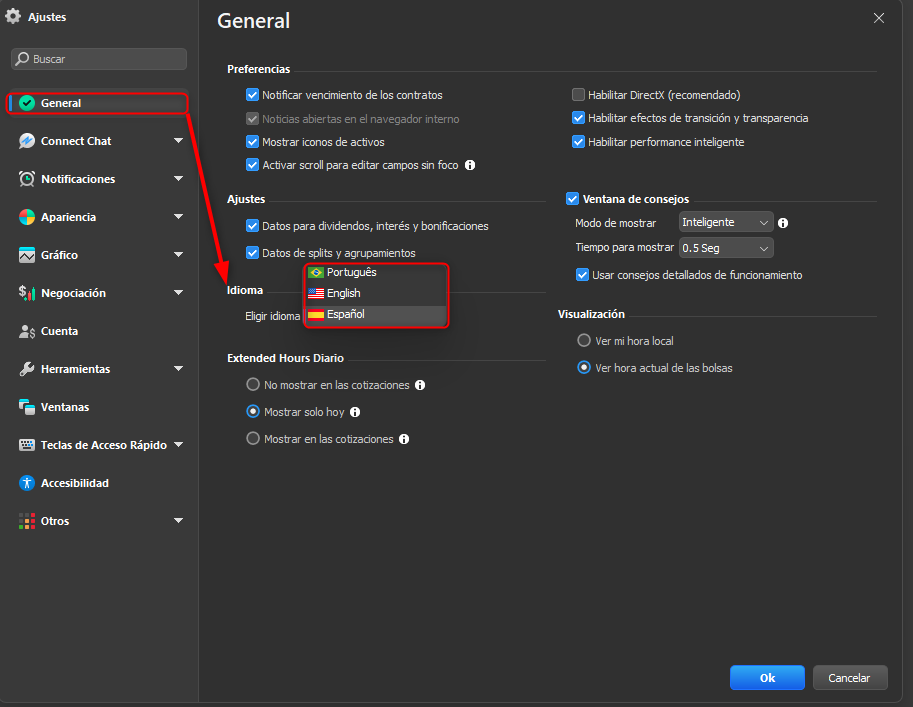Open the 0.5 Seg time dropdown

(x=726, y=248)
